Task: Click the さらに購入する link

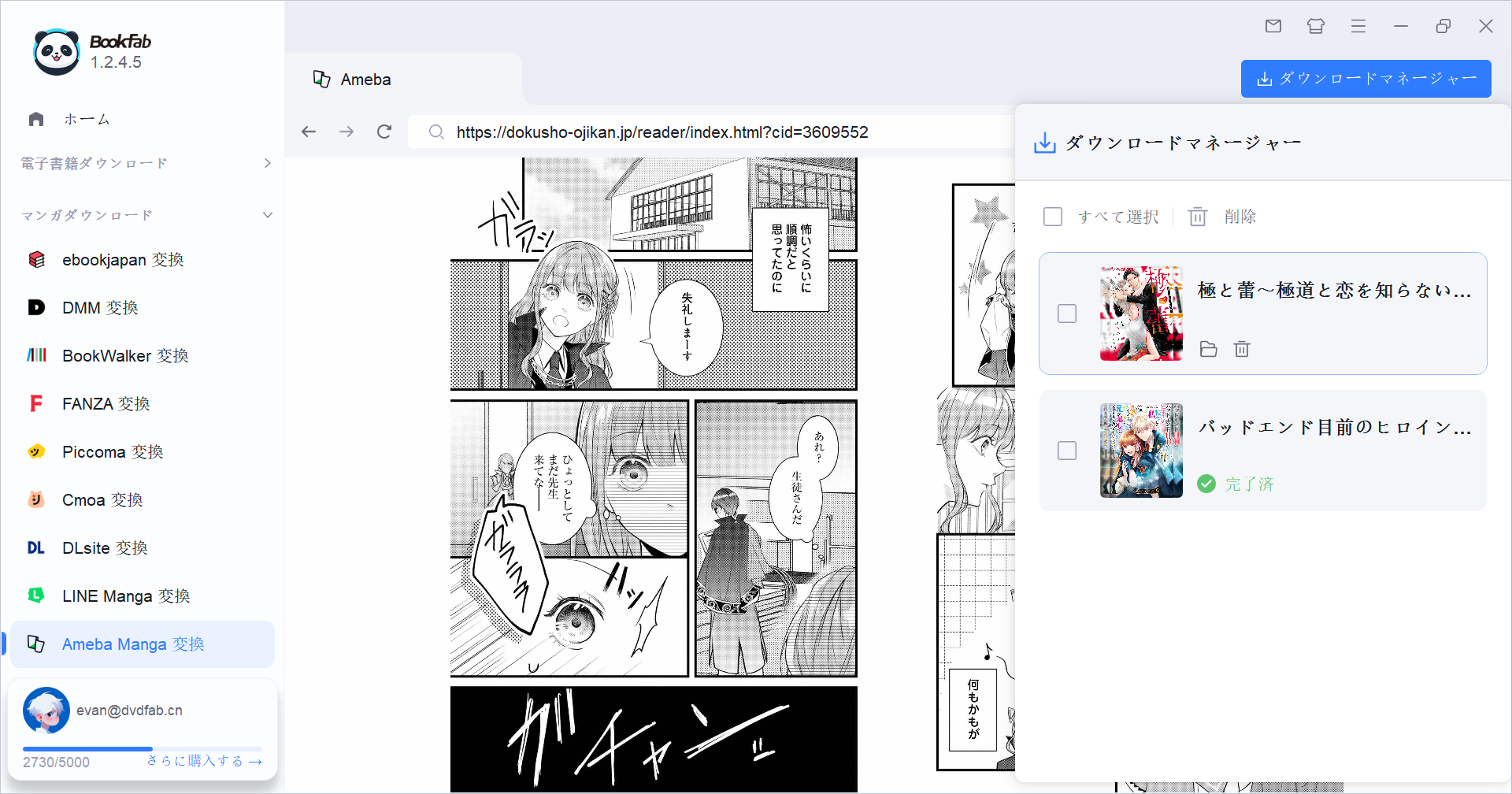Action: [205, 761]
